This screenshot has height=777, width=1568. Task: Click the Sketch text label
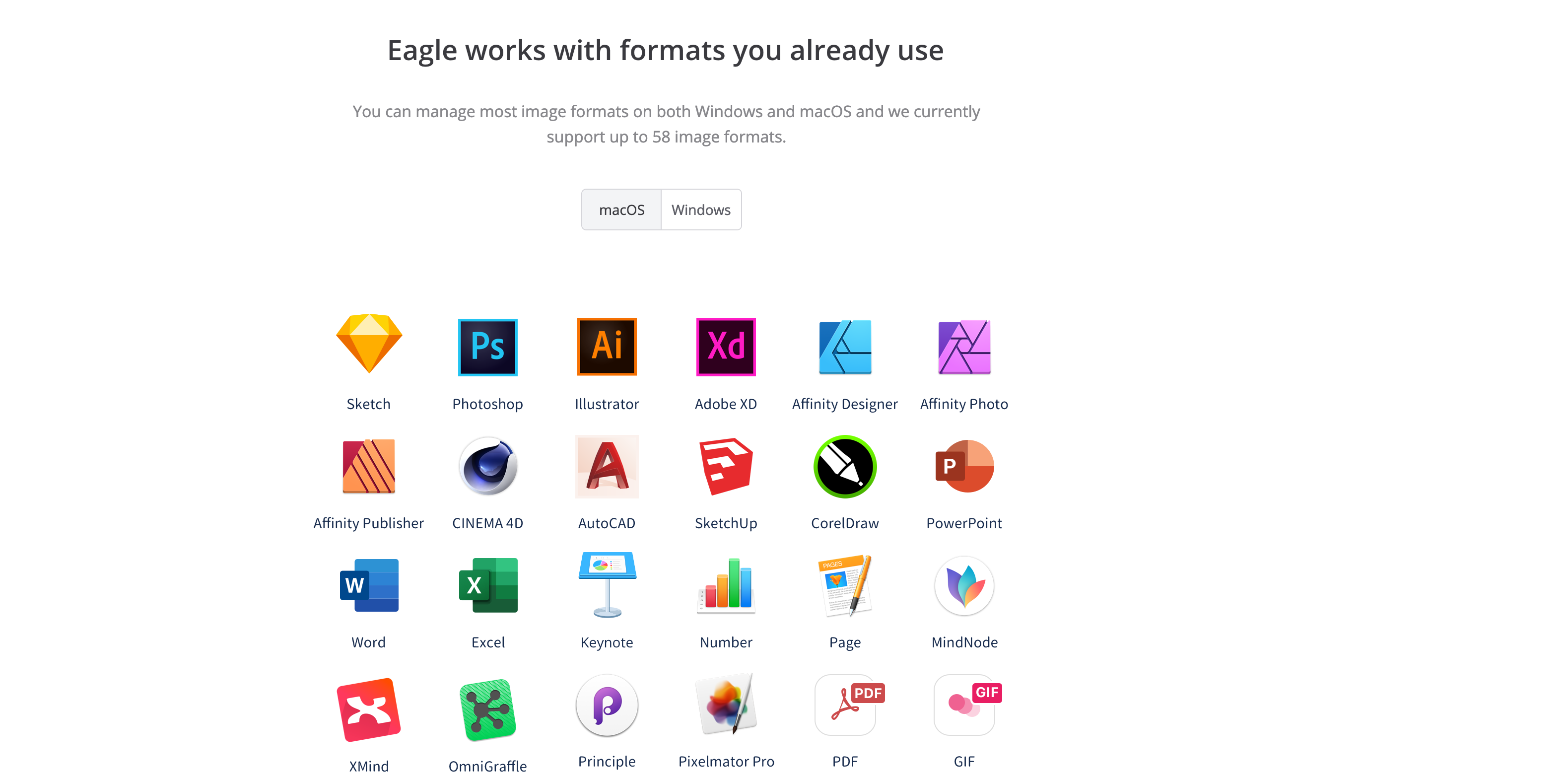pos(369,404)
